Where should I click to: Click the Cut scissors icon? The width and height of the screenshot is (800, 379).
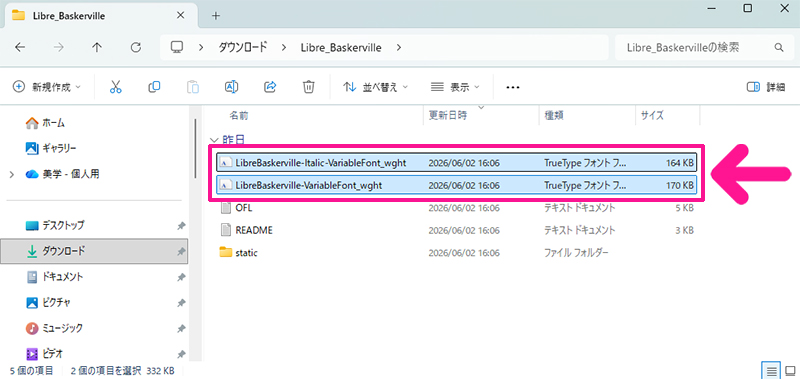pos(116,87)
